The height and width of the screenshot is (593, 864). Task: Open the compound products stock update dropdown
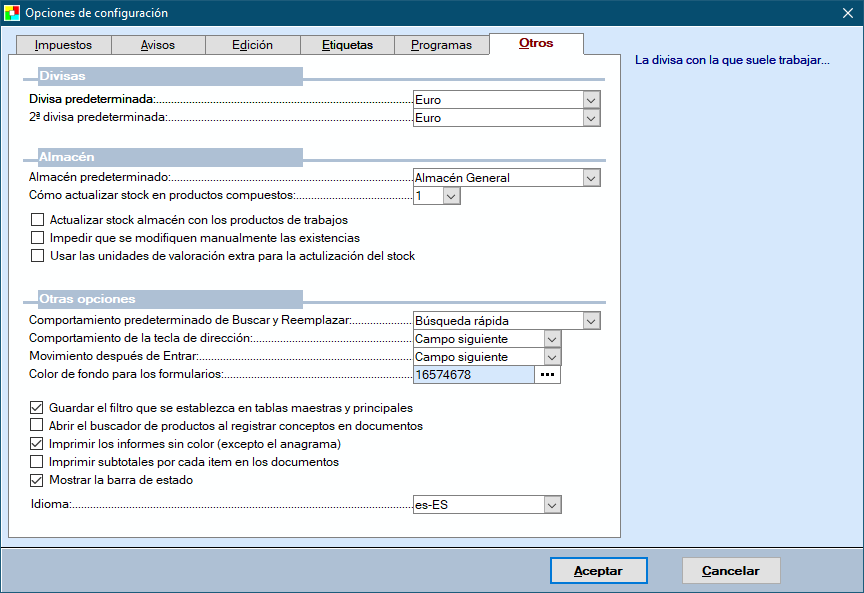(451, 196)
